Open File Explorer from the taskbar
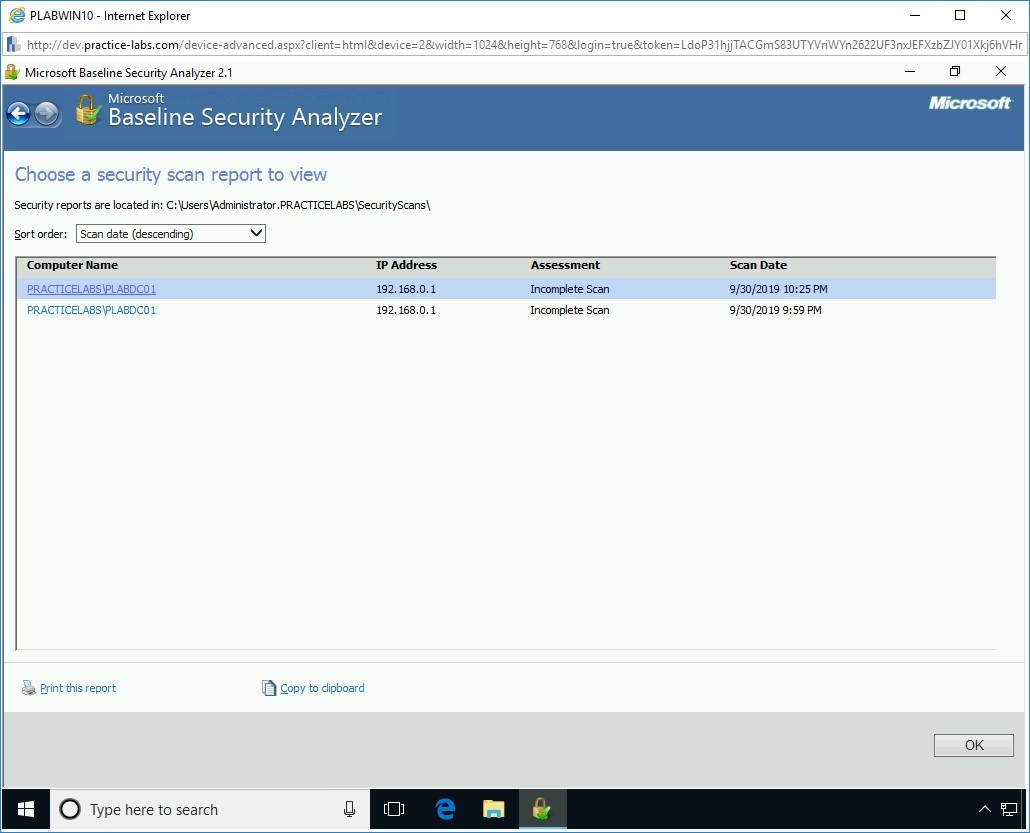The width and height of the screenshot is (1030, 833). click(493, 809)
